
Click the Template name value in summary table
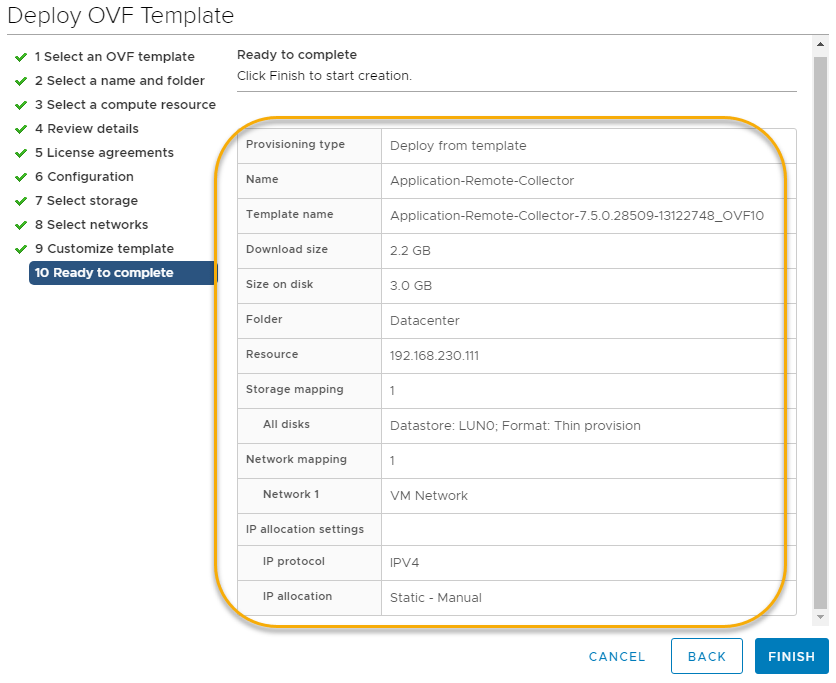point(577,215)
